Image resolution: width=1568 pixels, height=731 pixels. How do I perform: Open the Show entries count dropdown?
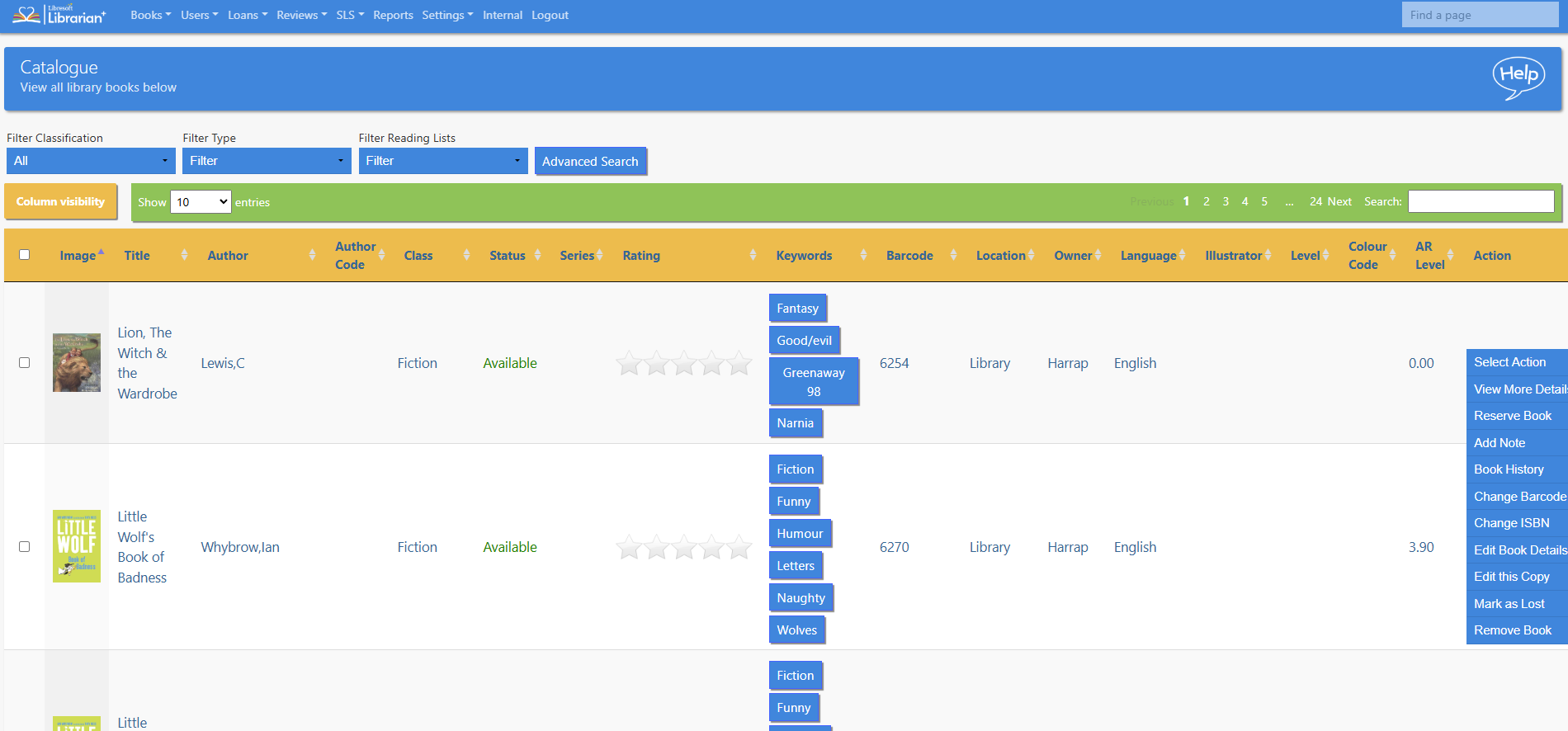point(201,202)
